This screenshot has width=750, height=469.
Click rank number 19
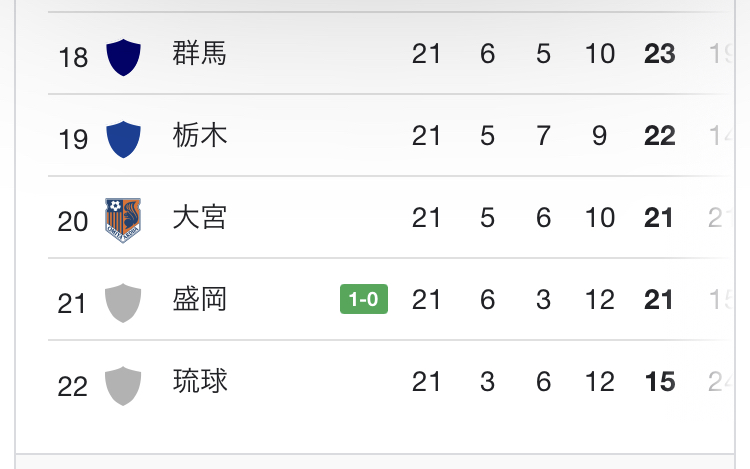pos(73,139)
